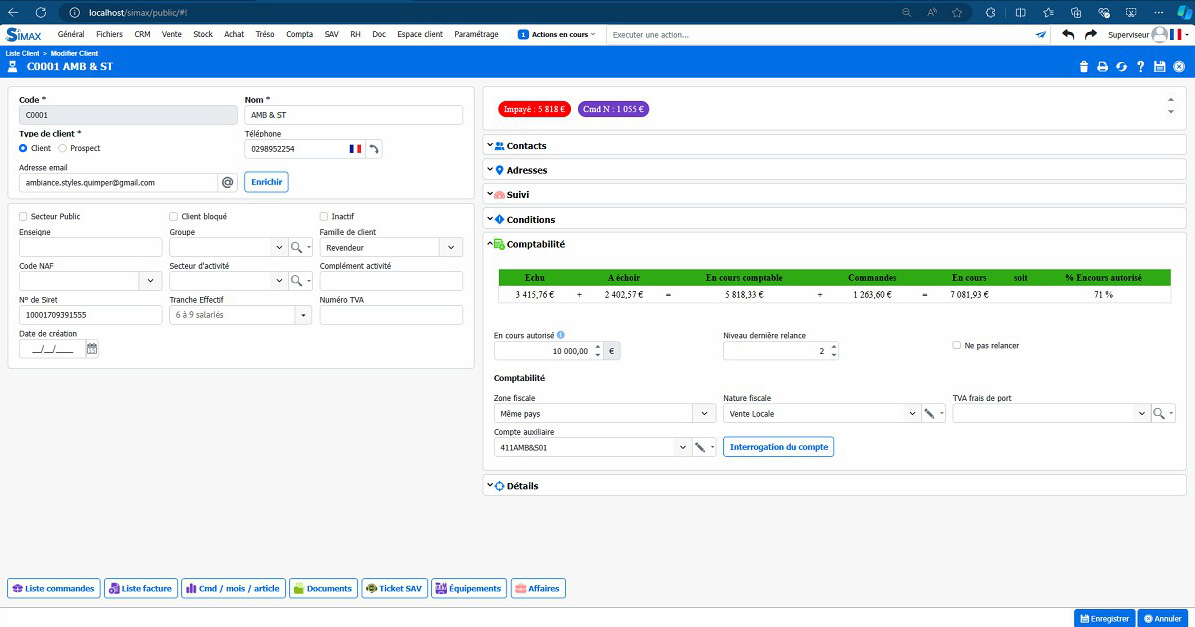Open help with the question mark icon
Screen dimensions: 1195x627
(1140, 67)
